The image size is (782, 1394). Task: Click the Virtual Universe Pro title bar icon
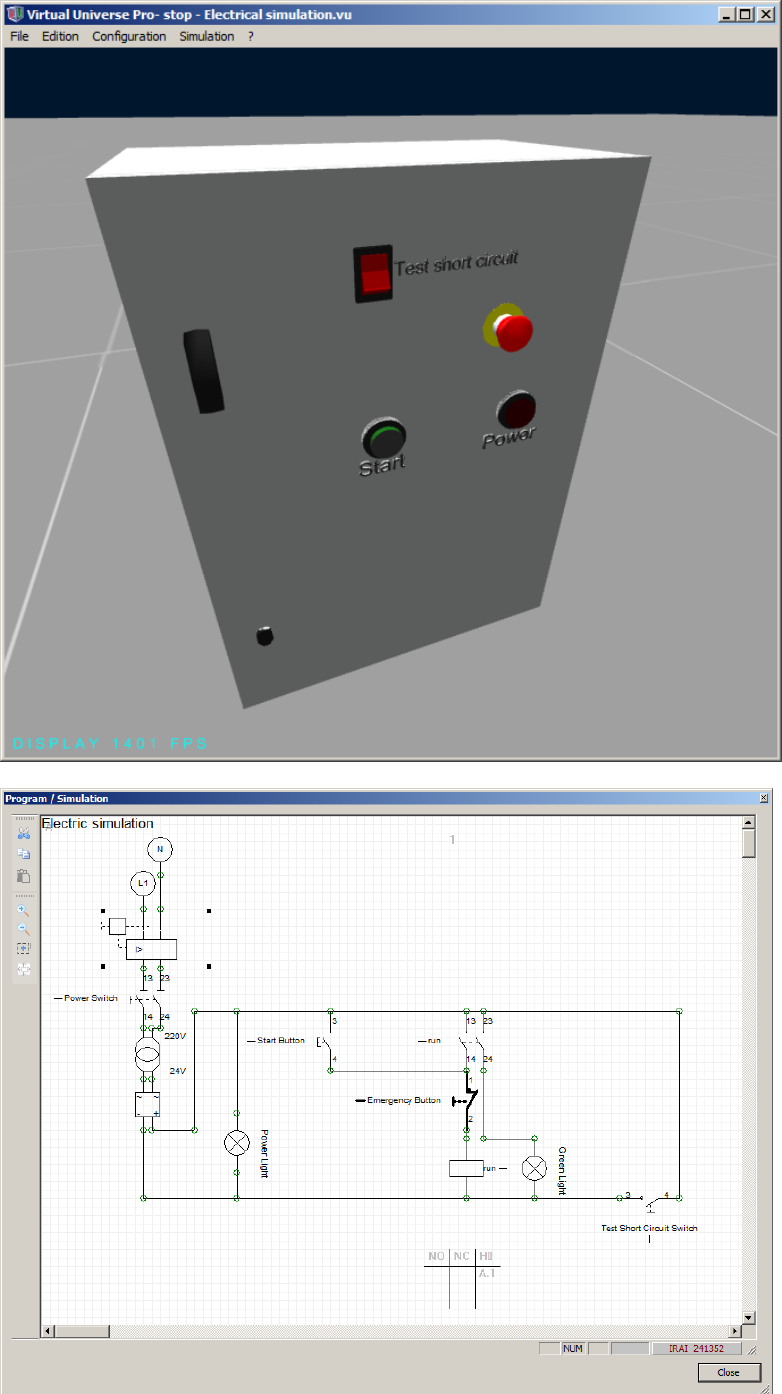(15, 15)
